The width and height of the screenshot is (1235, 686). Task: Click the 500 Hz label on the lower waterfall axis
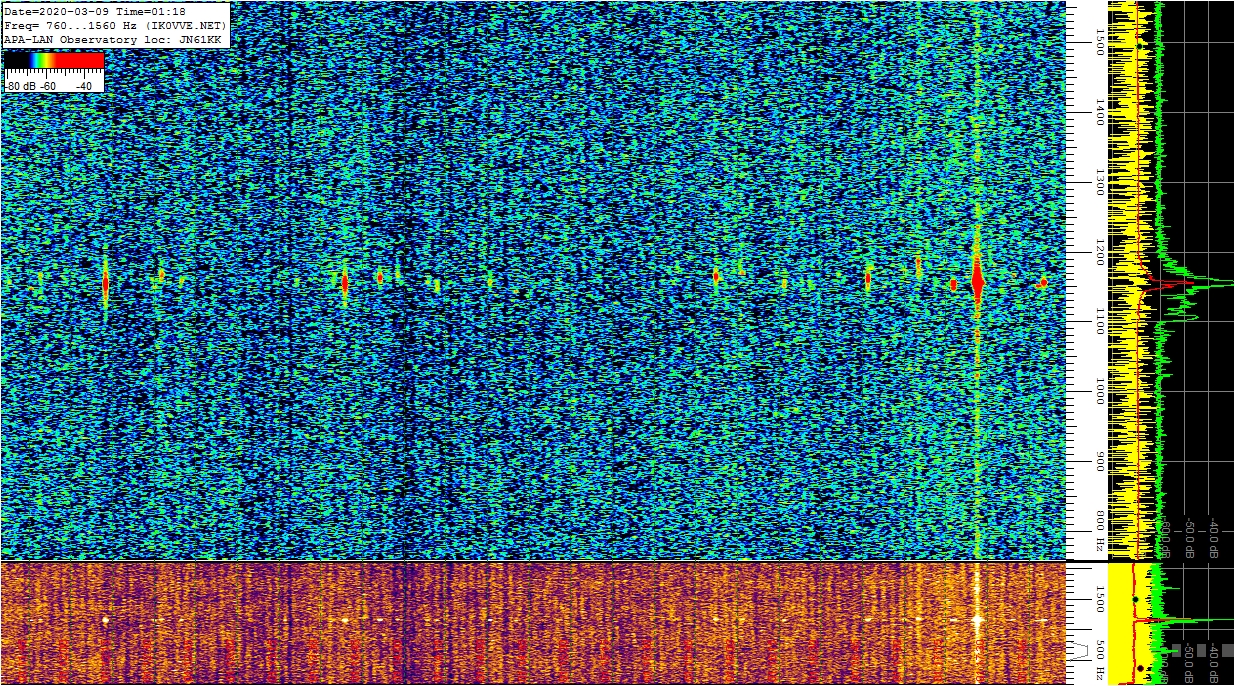[1099, 658]
